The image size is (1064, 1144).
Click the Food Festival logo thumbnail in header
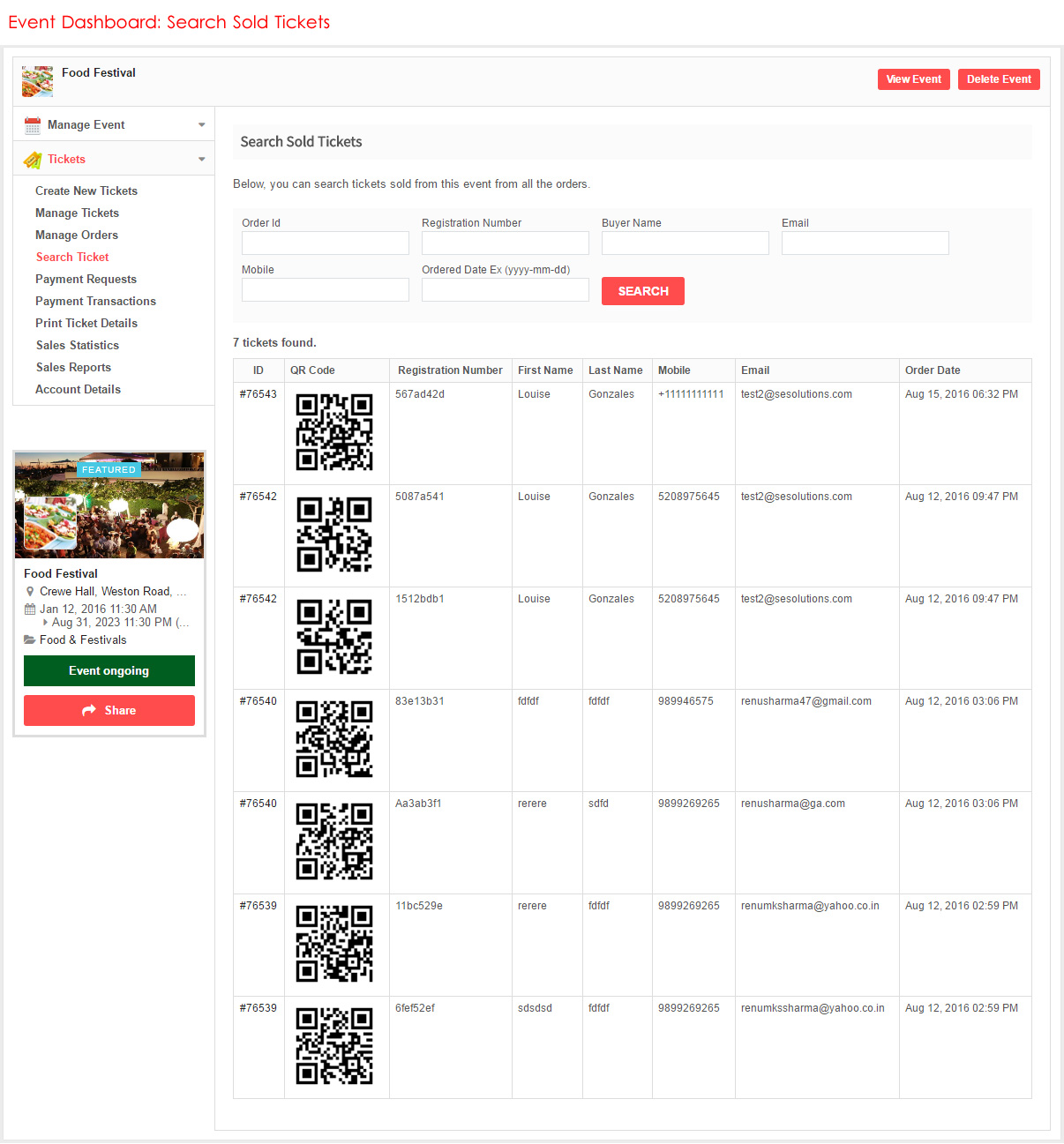37,81
